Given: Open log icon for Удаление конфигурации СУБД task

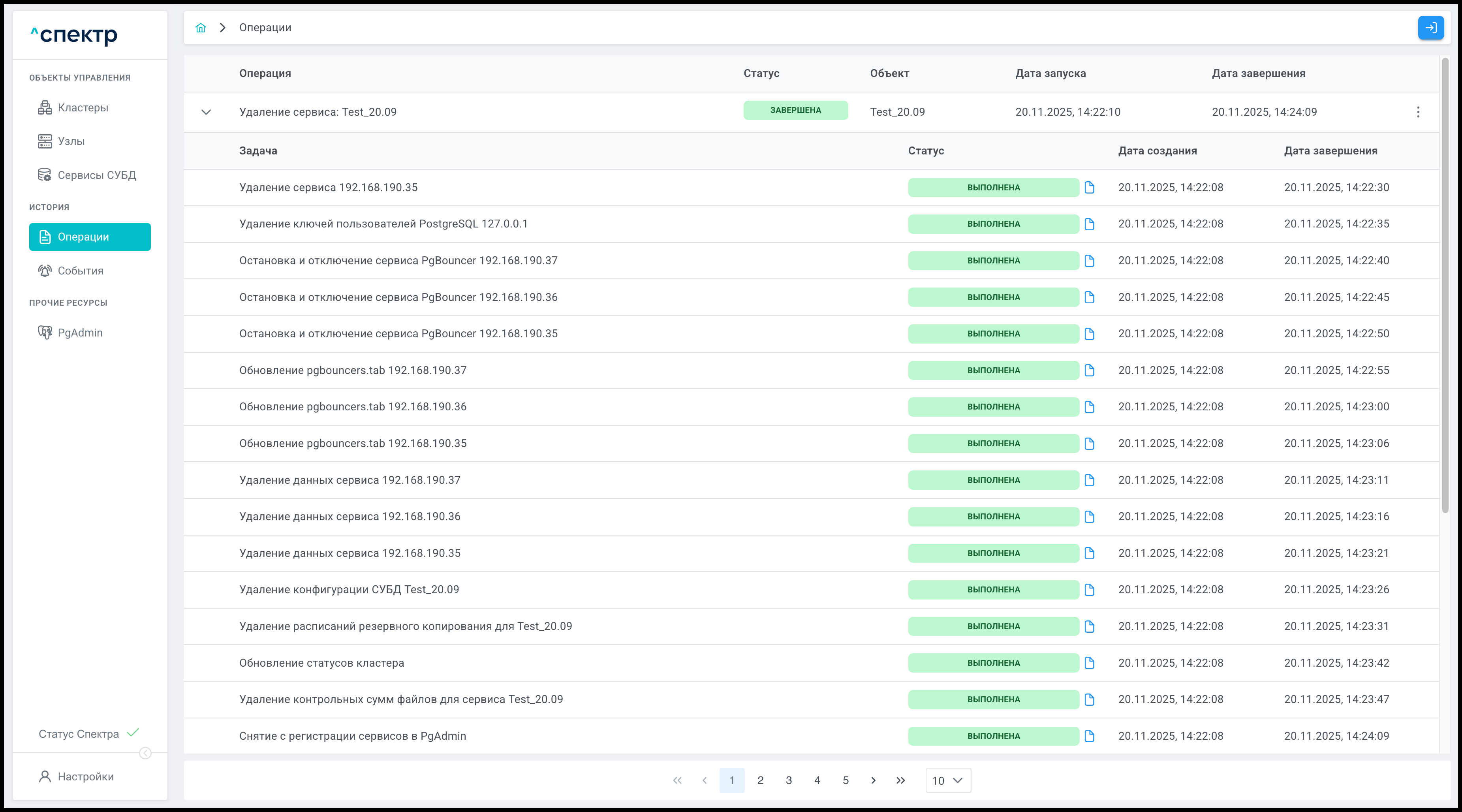Looking at the screenshot, I should pos(1089,590).
